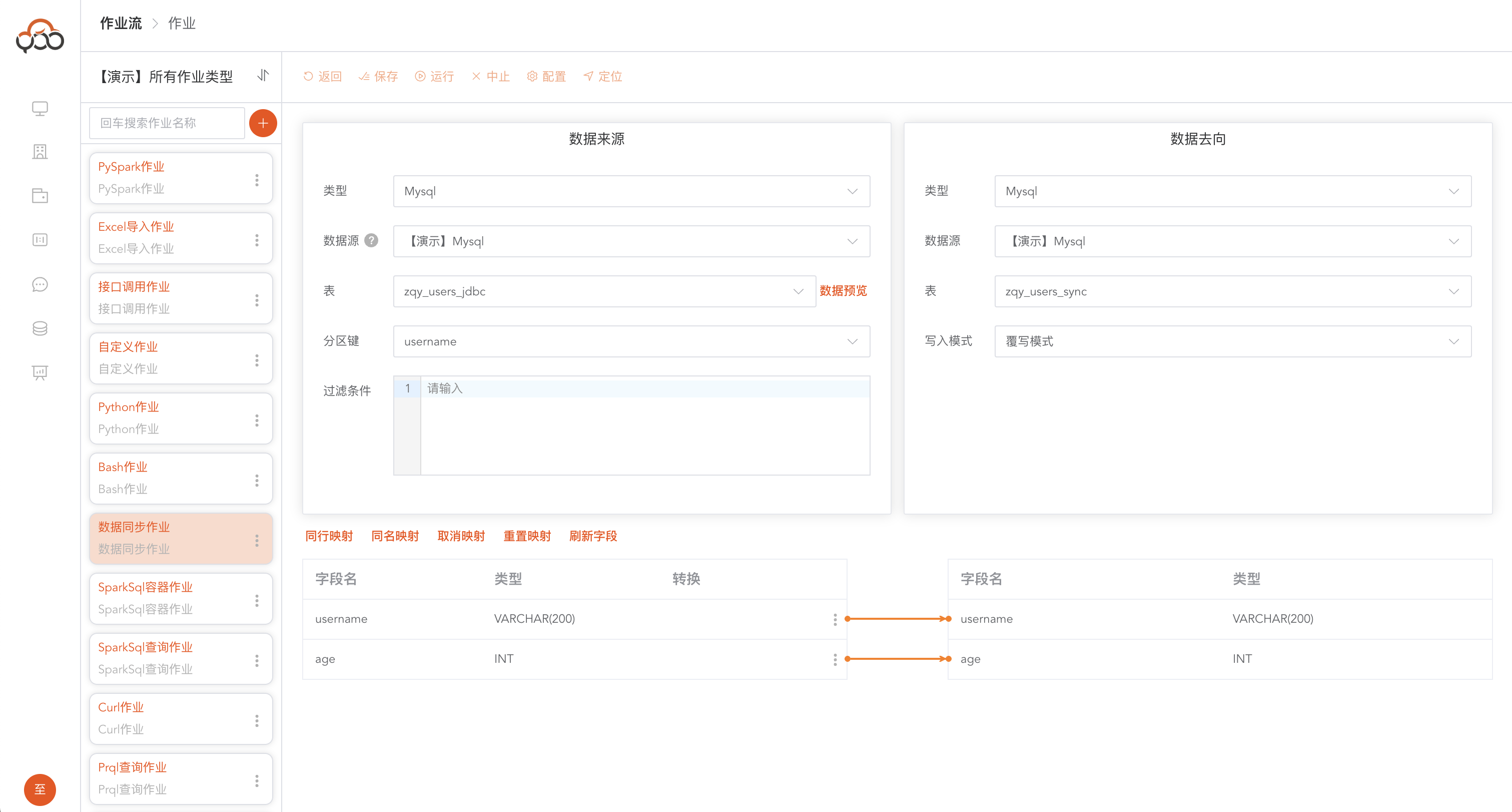Click the source username mapping connector dot

tap(848, 619)
